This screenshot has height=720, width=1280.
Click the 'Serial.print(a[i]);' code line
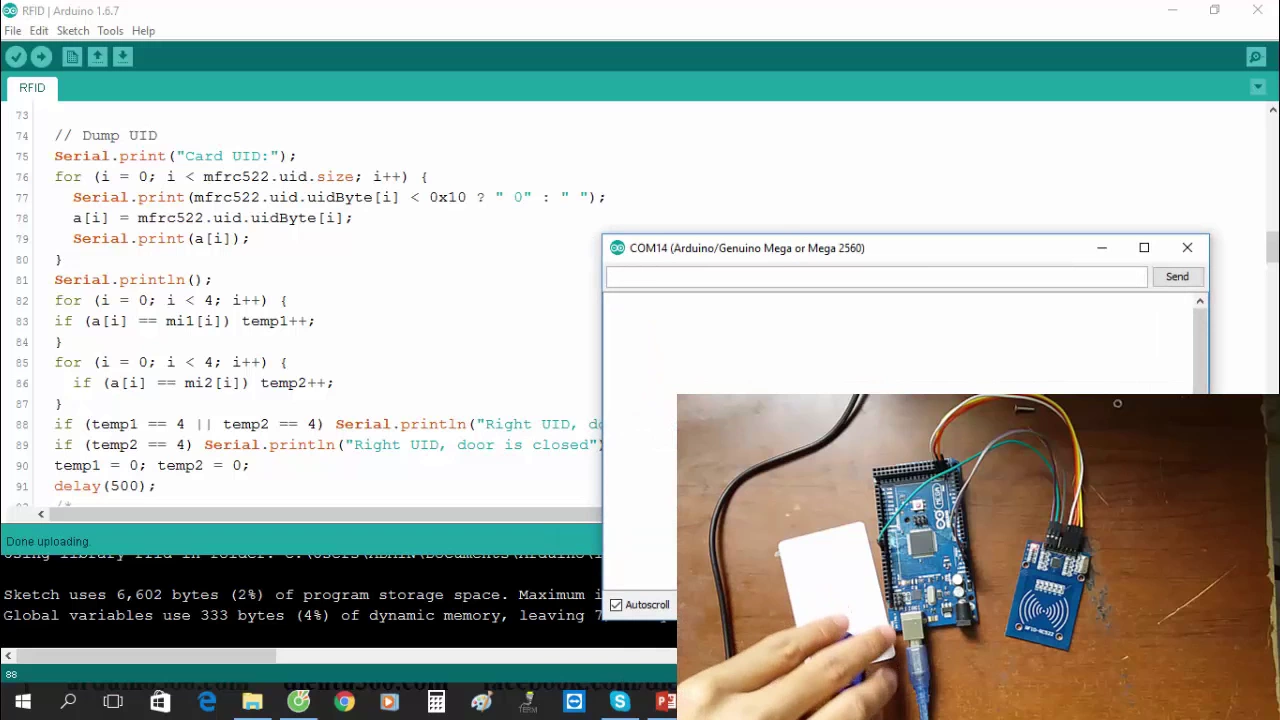coord(161,239)
